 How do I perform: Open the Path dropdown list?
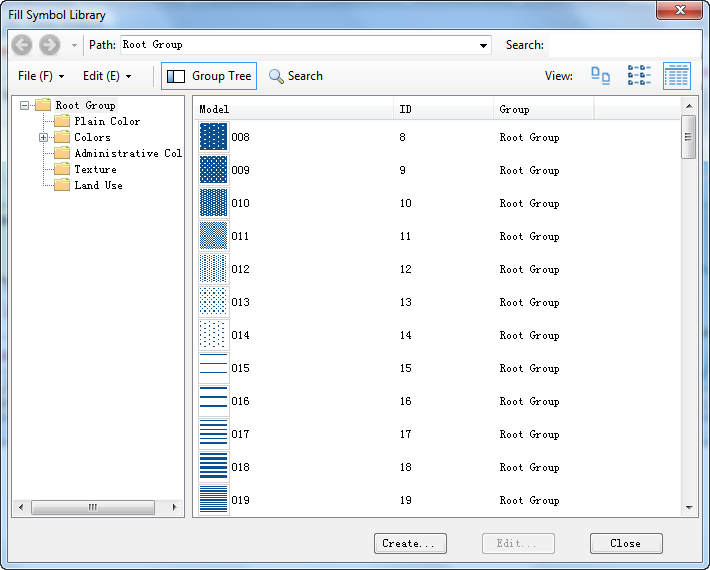[484, 45]
